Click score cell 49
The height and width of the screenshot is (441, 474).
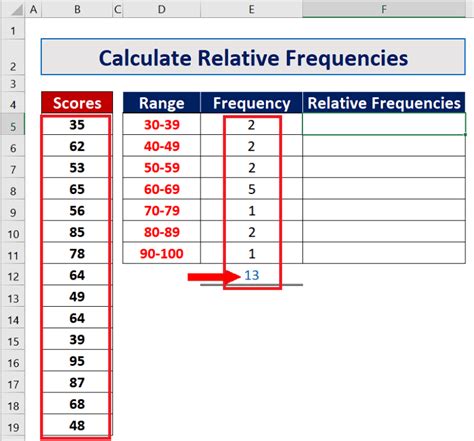(x=77, y=296)
